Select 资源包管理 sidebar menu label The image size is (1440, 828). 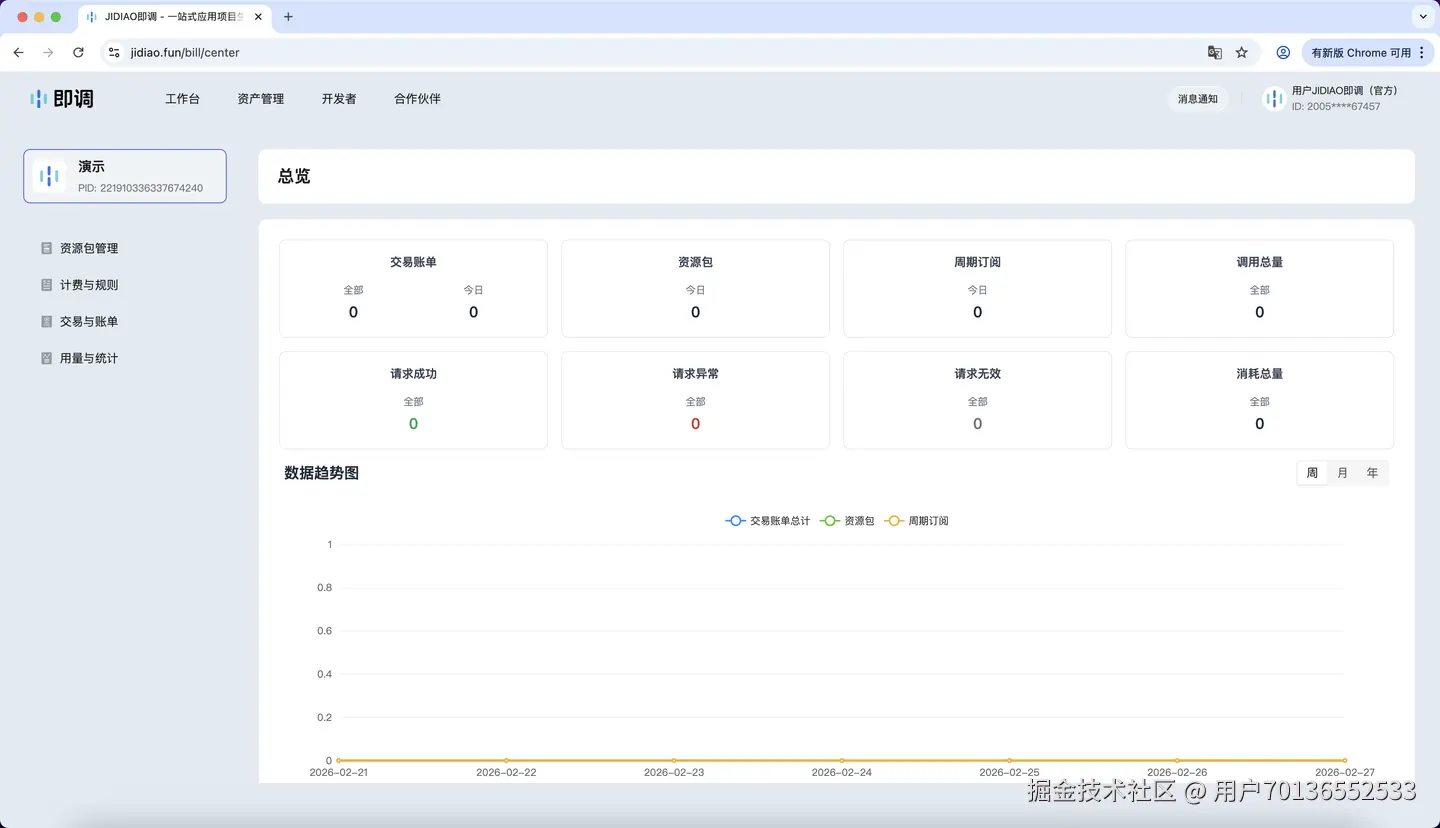tap(89, 248)
